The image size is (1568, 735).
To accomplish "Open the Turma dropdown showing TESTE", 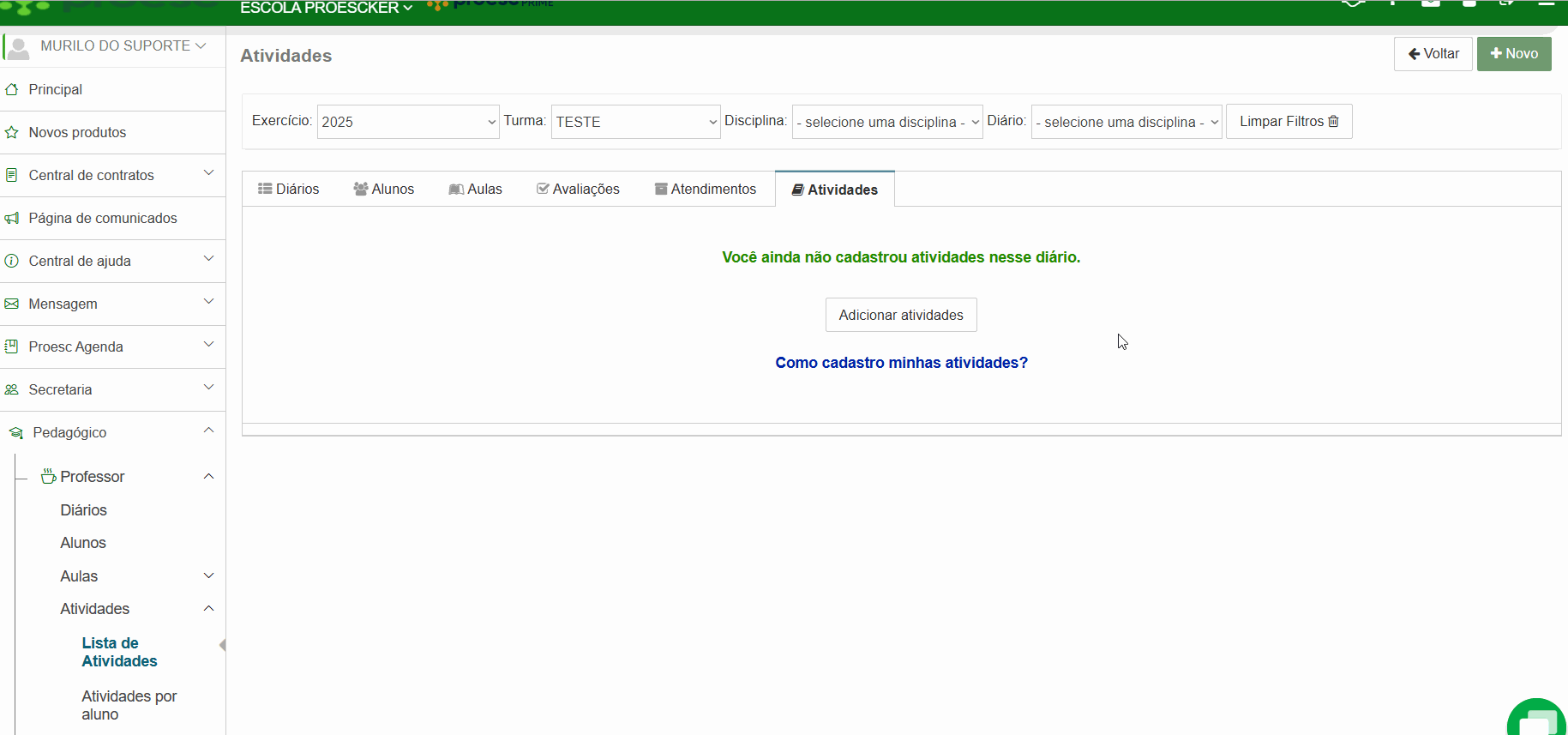I will click(x=634, y=122).
